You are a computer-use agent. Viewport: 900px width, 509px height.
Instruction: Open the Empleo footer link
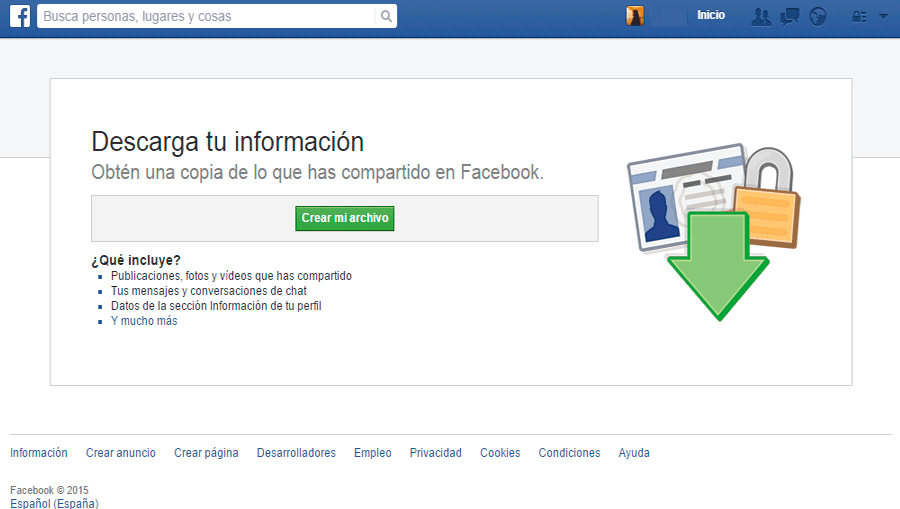pyautogui.click(x=373, y=453)
